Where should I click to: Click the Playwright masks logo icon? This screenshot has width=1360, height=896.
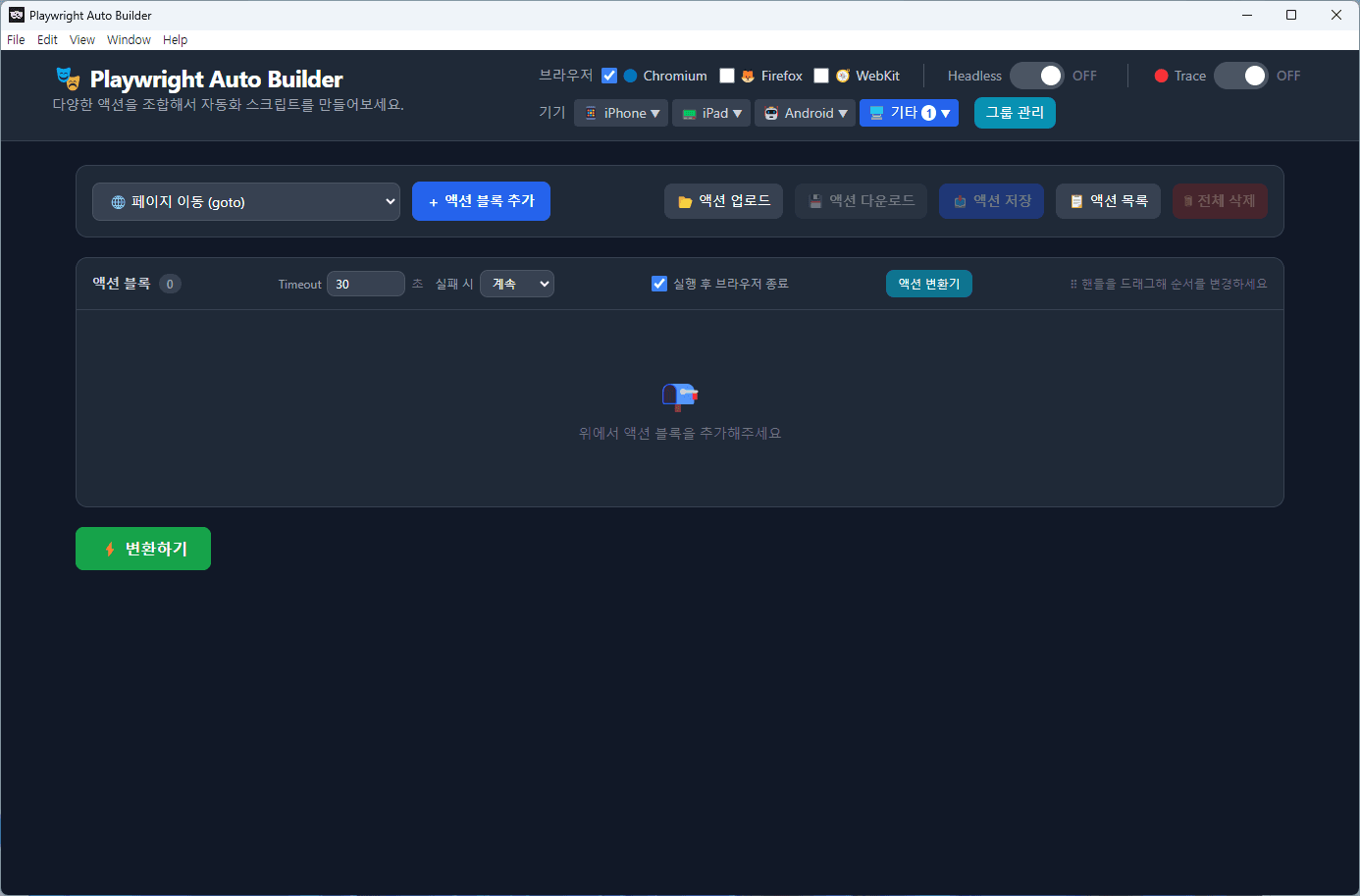(x=68, y=79)
